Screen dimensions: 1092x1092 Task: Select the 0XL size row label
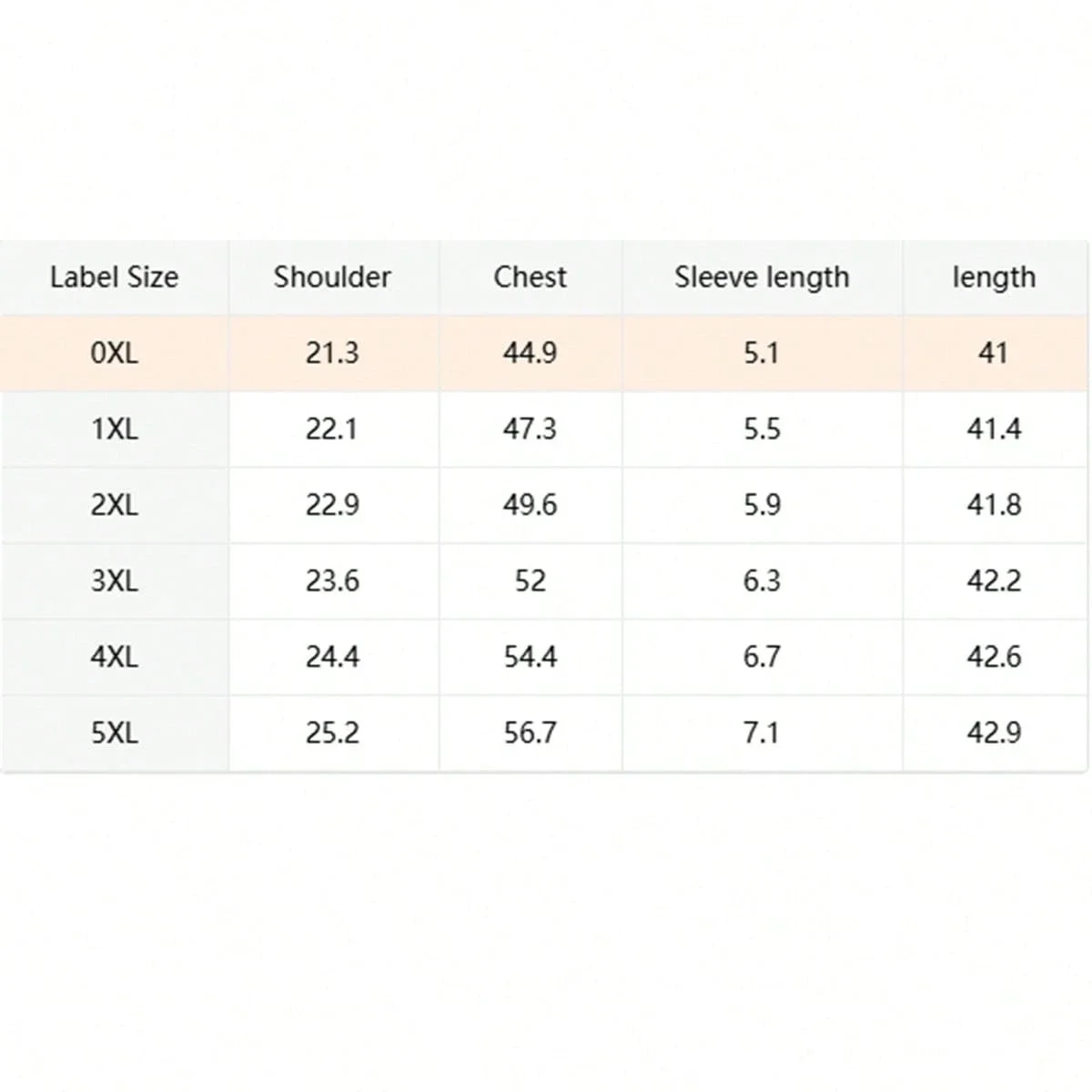click(114, 352)
